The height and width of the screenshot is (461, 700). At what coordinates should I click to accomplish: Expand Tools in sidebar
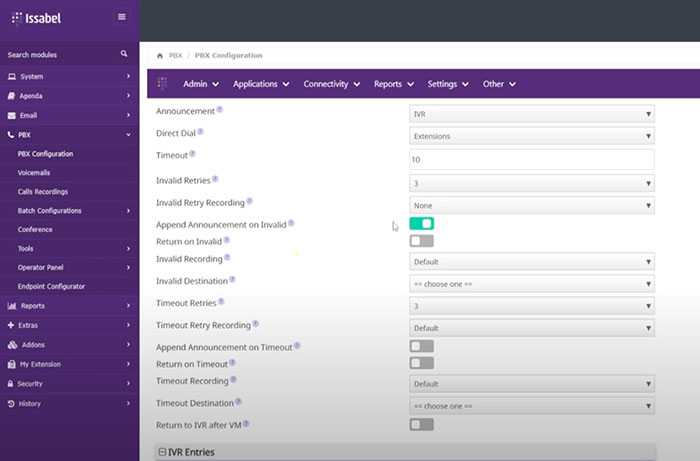70,249
